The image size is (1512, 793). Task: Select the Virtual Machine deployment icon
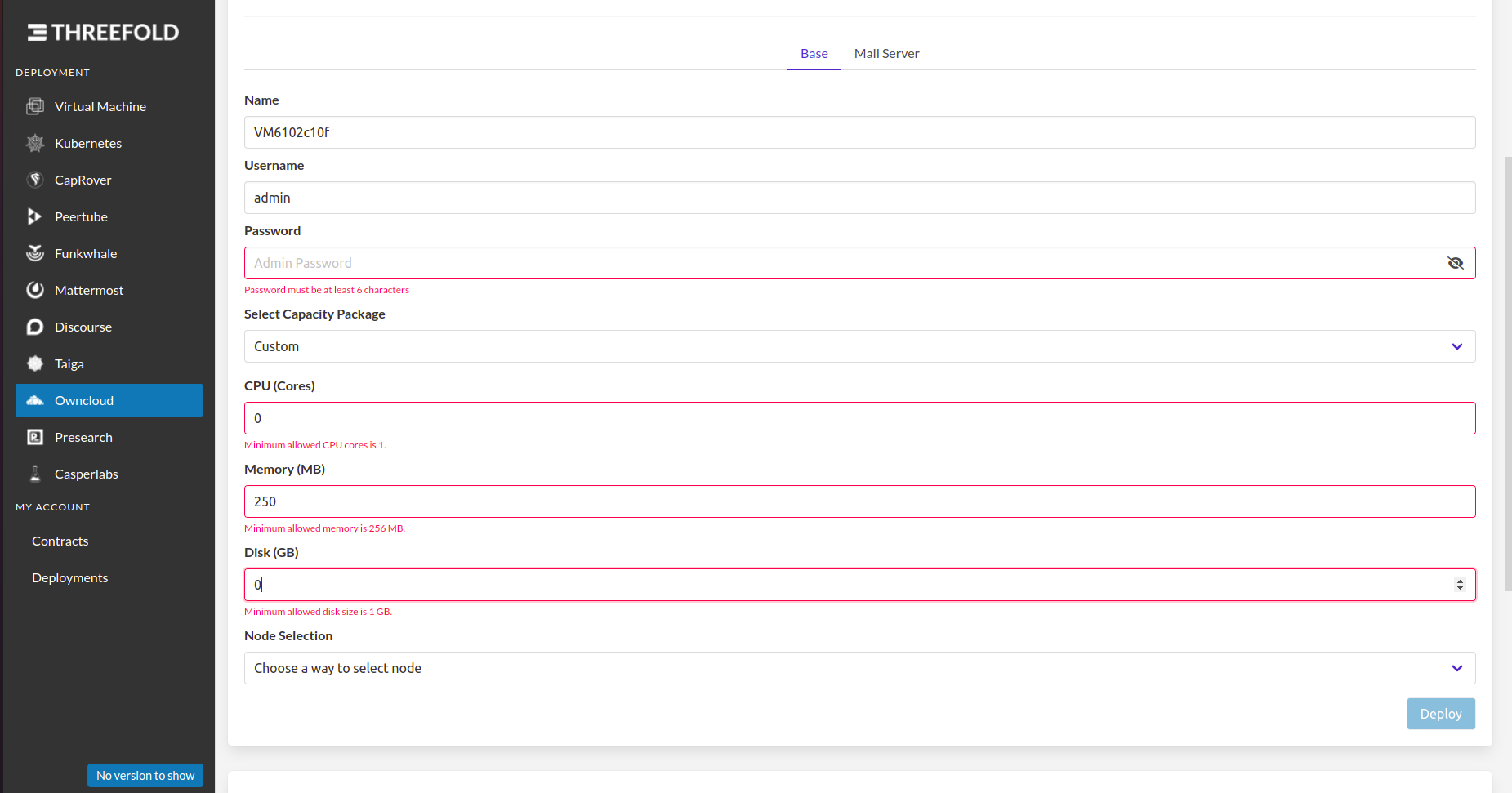click(x=35, y=106)
